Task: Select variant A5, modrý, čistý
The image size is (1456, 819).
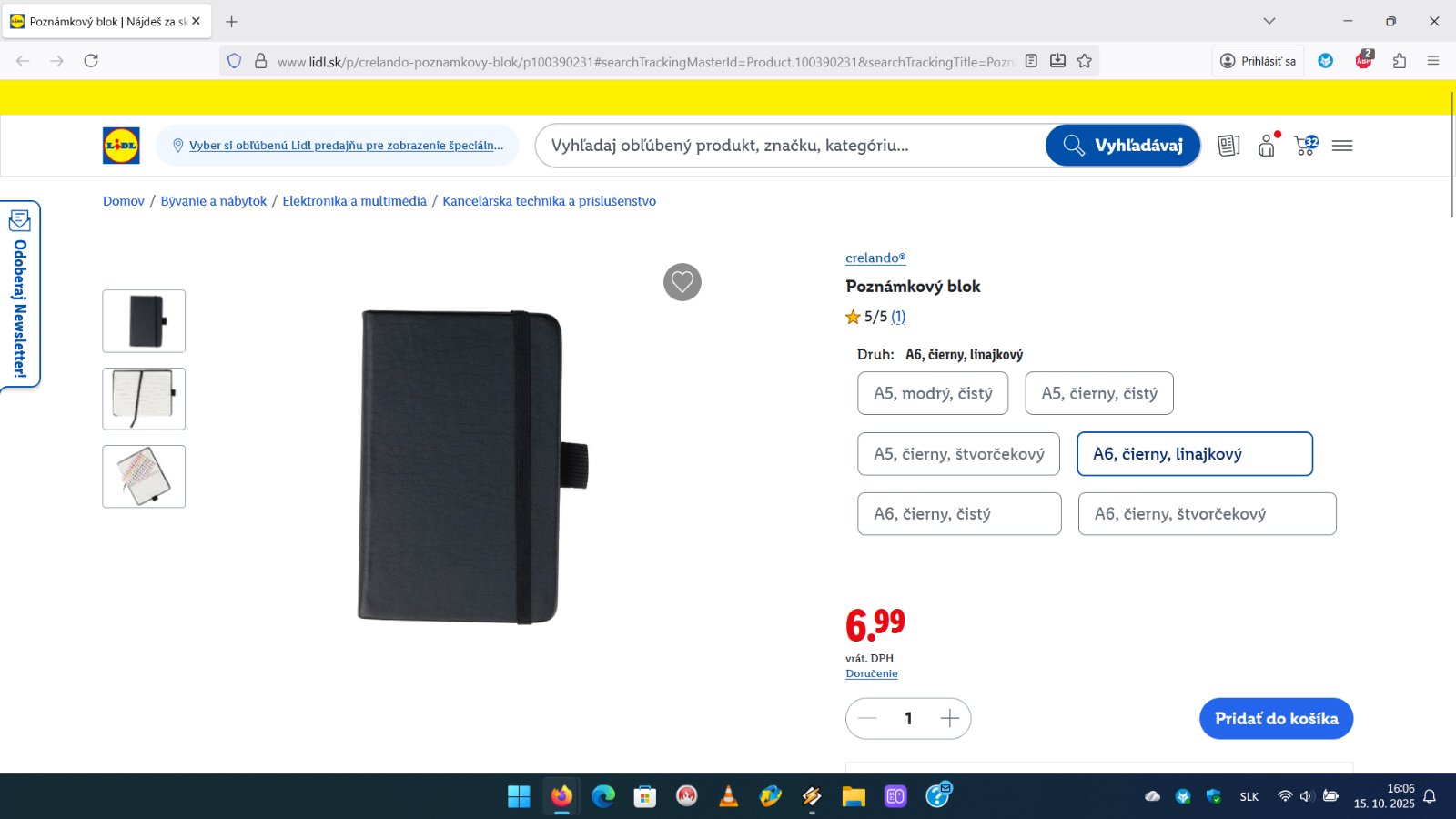Action: 933,393
